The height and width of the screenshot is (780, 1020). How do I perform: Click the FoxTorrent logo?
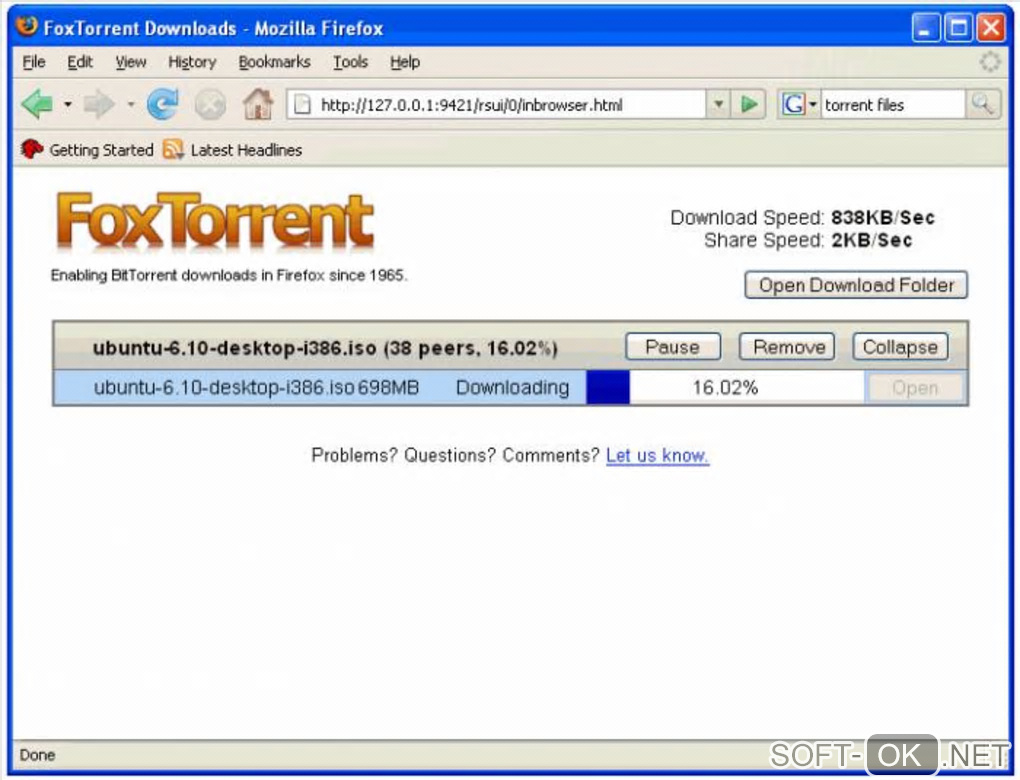[215, 221]
